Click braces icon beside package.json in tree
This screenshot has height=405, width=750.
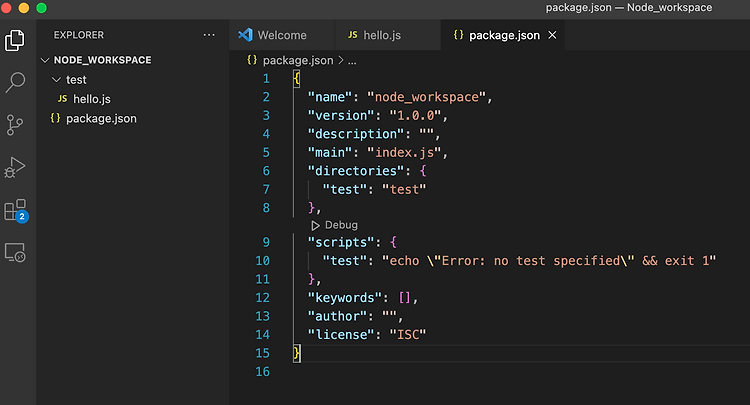(55, 118)
